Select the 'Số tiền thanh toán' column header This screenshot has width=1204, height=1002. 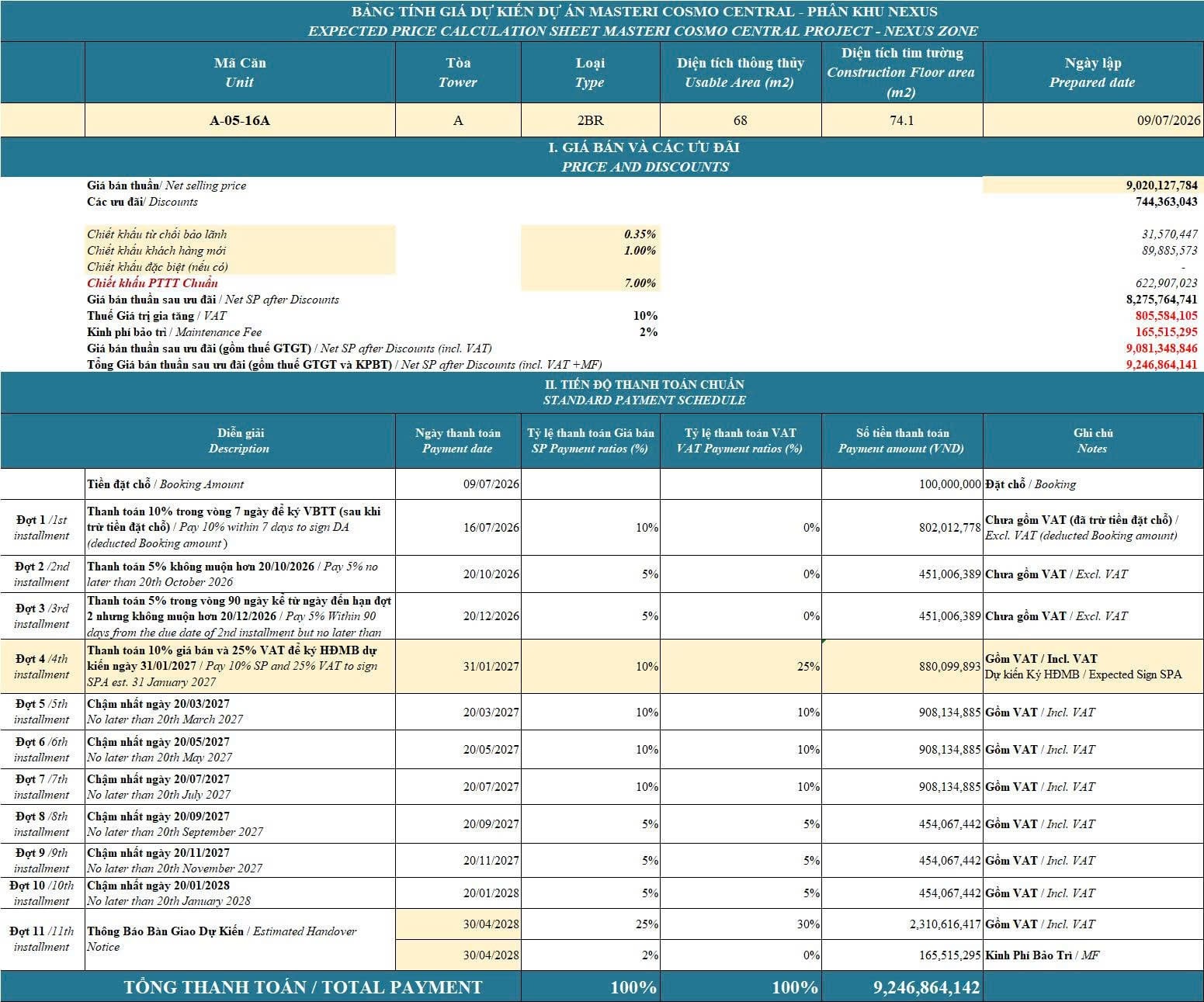point(902,441)
